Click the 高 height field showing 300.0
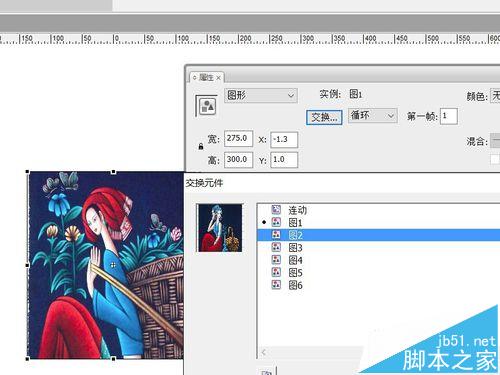Screen dimensions: 500x375 [x=238, y=159]
